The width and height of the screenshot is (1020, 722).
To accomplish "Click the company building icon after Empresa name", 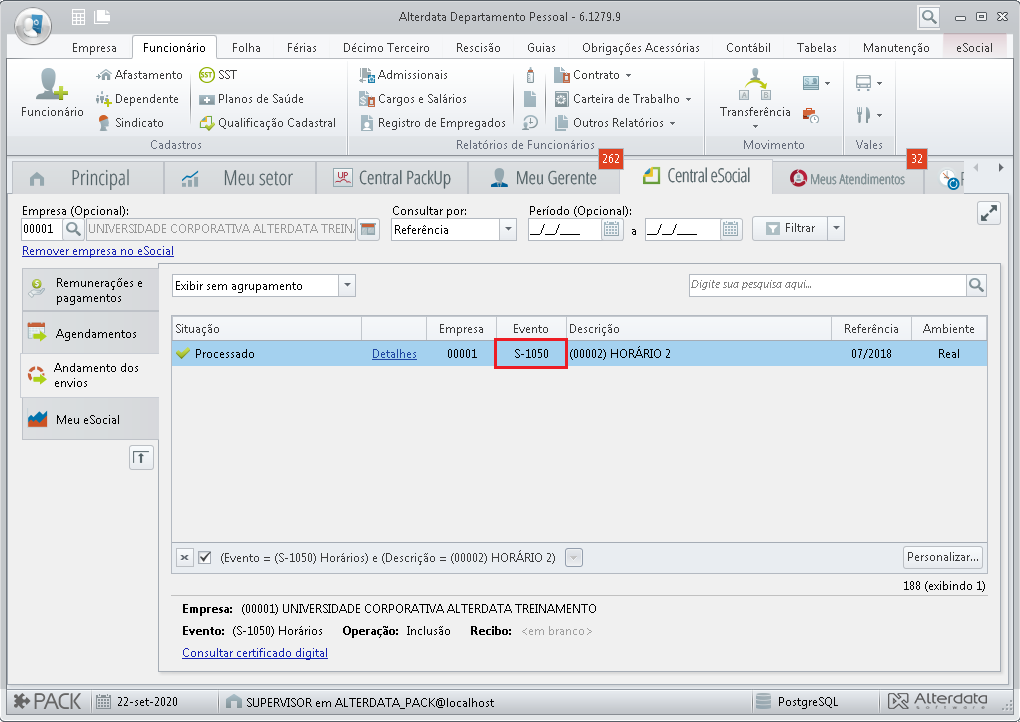I will point(368,229).
